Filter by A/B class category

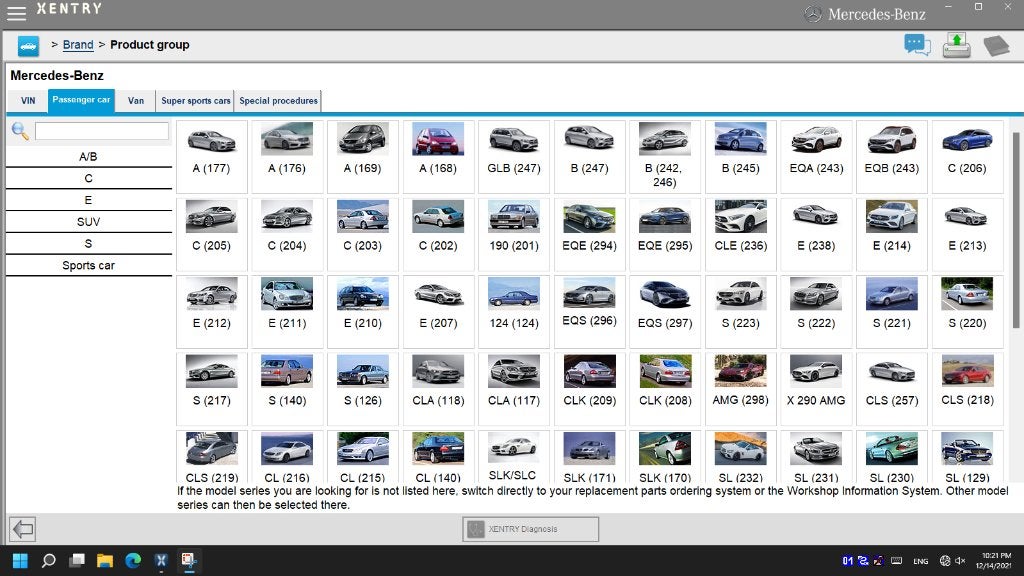point(88,157)
